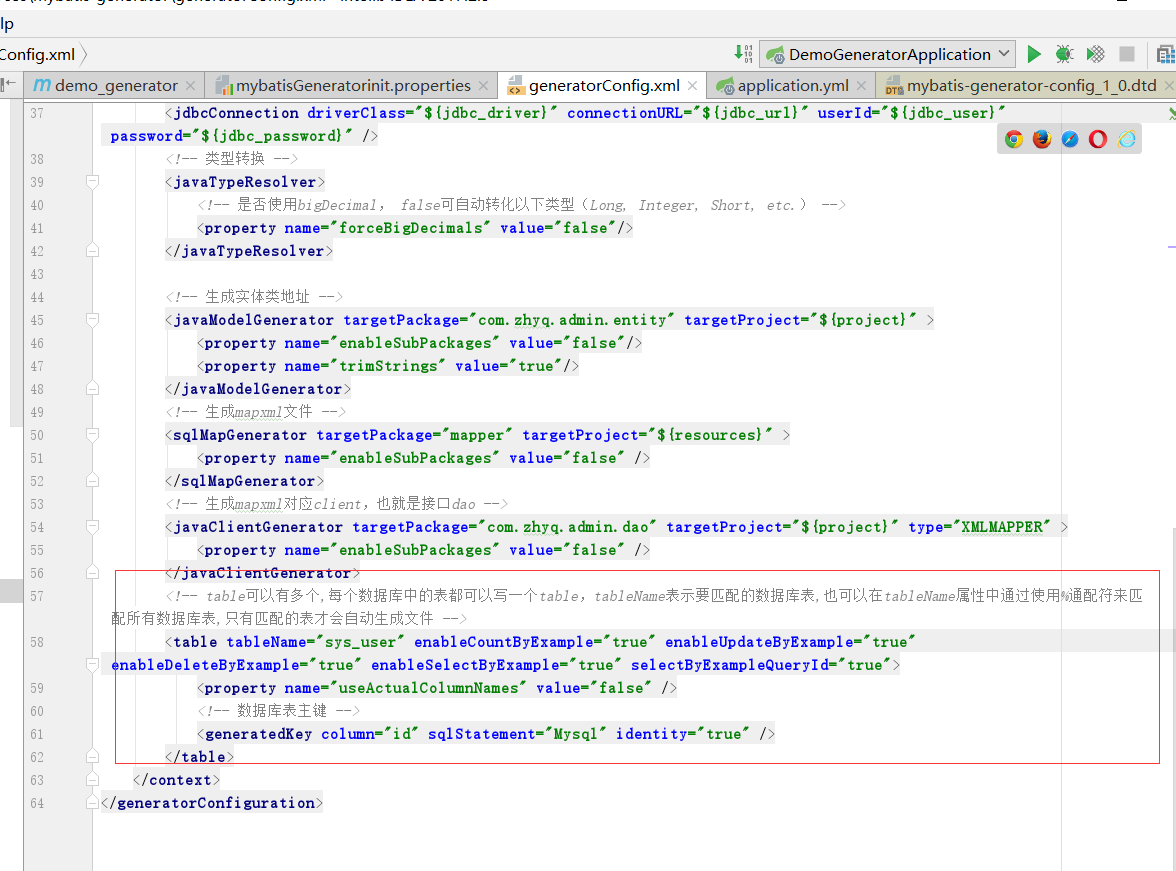Run with coverage icon in toolbar
Viewport: 1176px width, 871px height.
click(1096, 54)
